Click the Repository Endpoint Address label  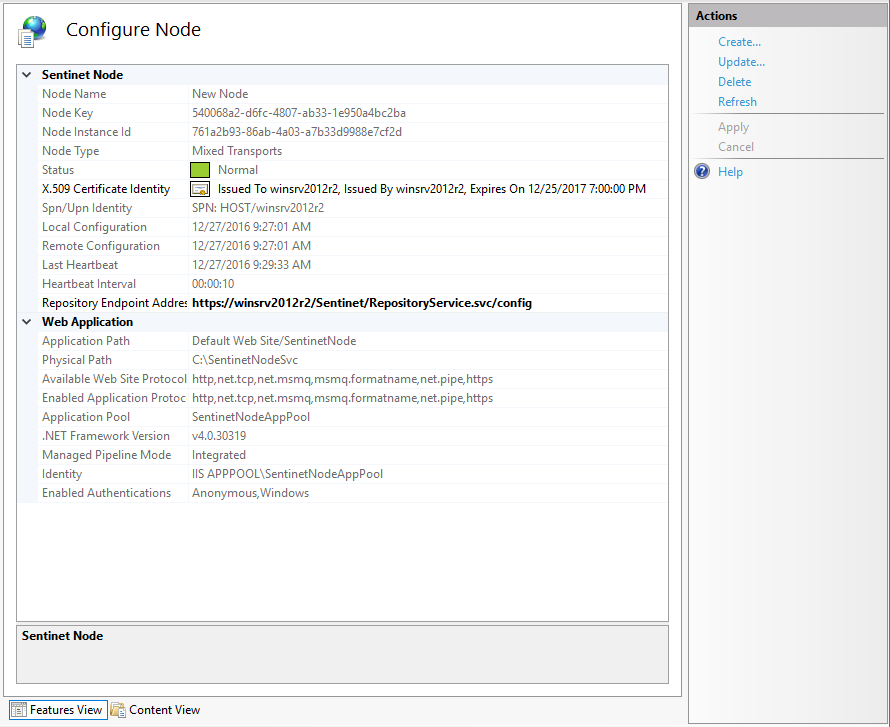(x=114, y=303)
